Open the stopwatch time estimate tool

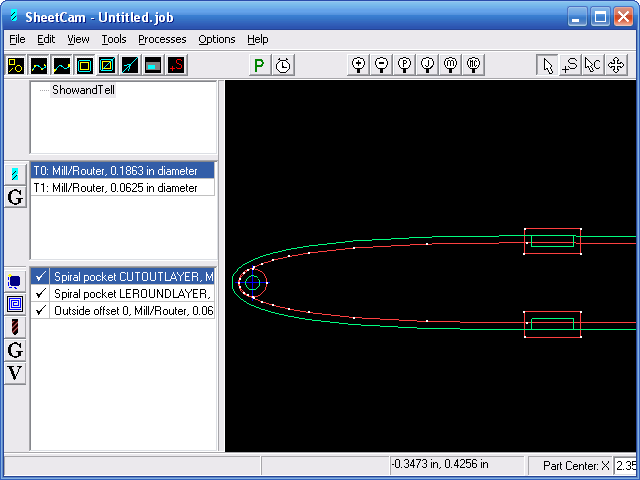(x=283, y=65)
